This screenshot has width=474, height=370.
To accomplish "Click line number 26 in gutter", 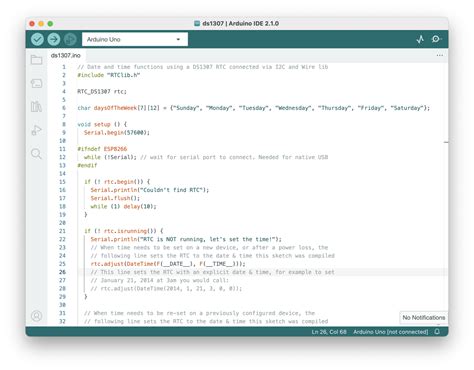I will point(62,272).
